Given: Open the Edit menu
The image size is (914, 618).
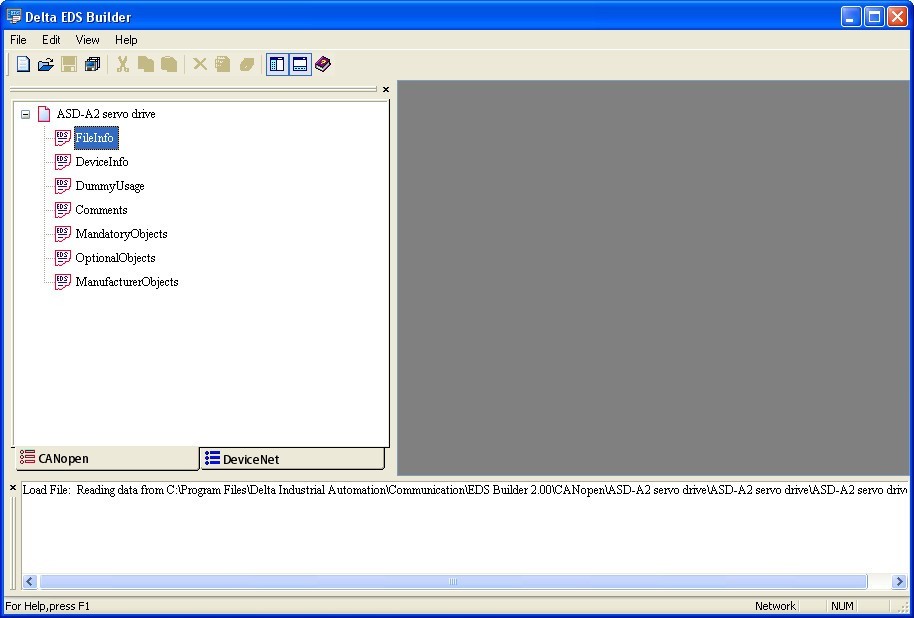Looking at the screenshot, I should pos(51,40).
